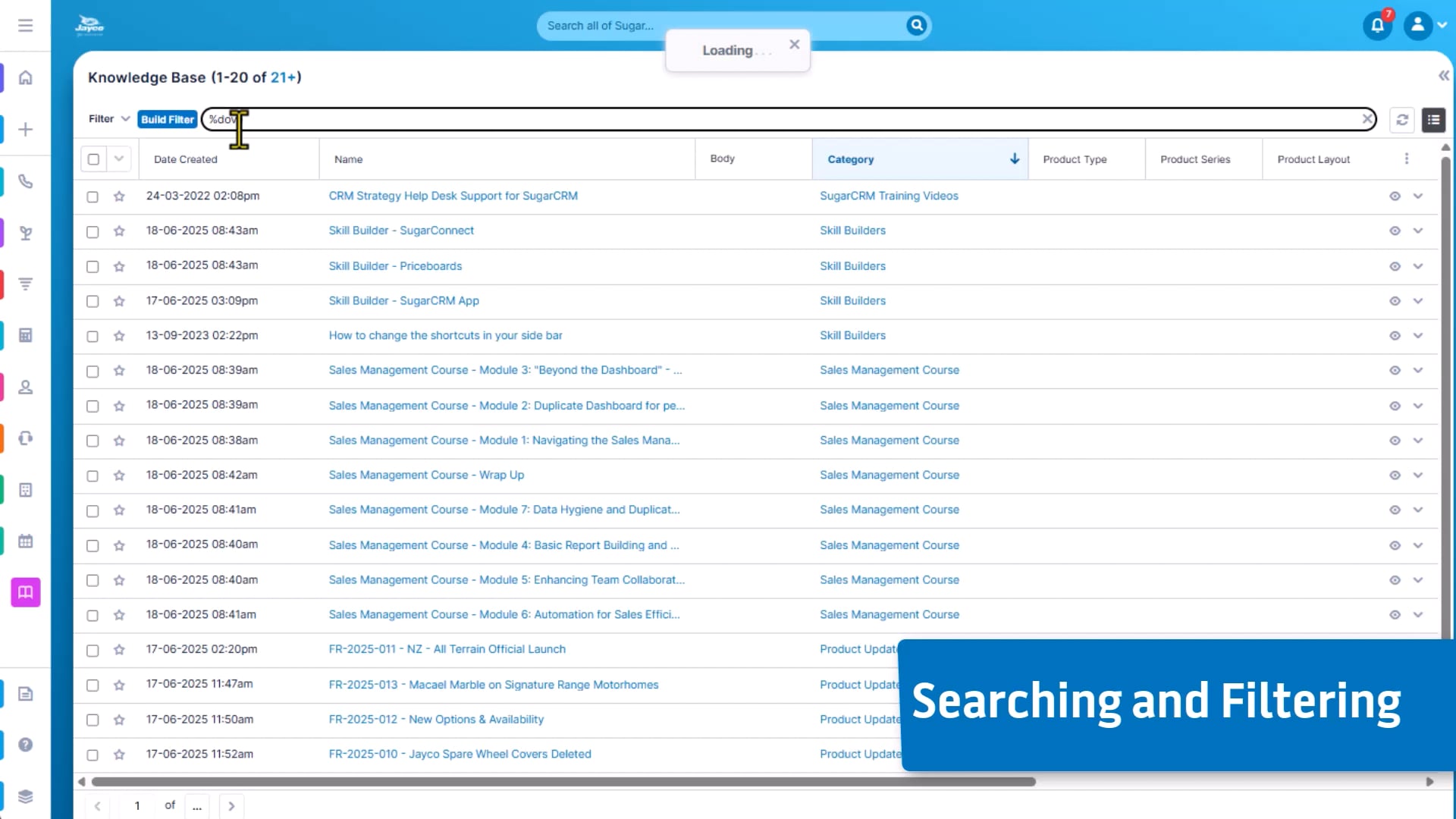The height and width of the screenshot is (819, 1456).
Task: Click the hamburger menu icon
Action: click(x=25, y=26)
